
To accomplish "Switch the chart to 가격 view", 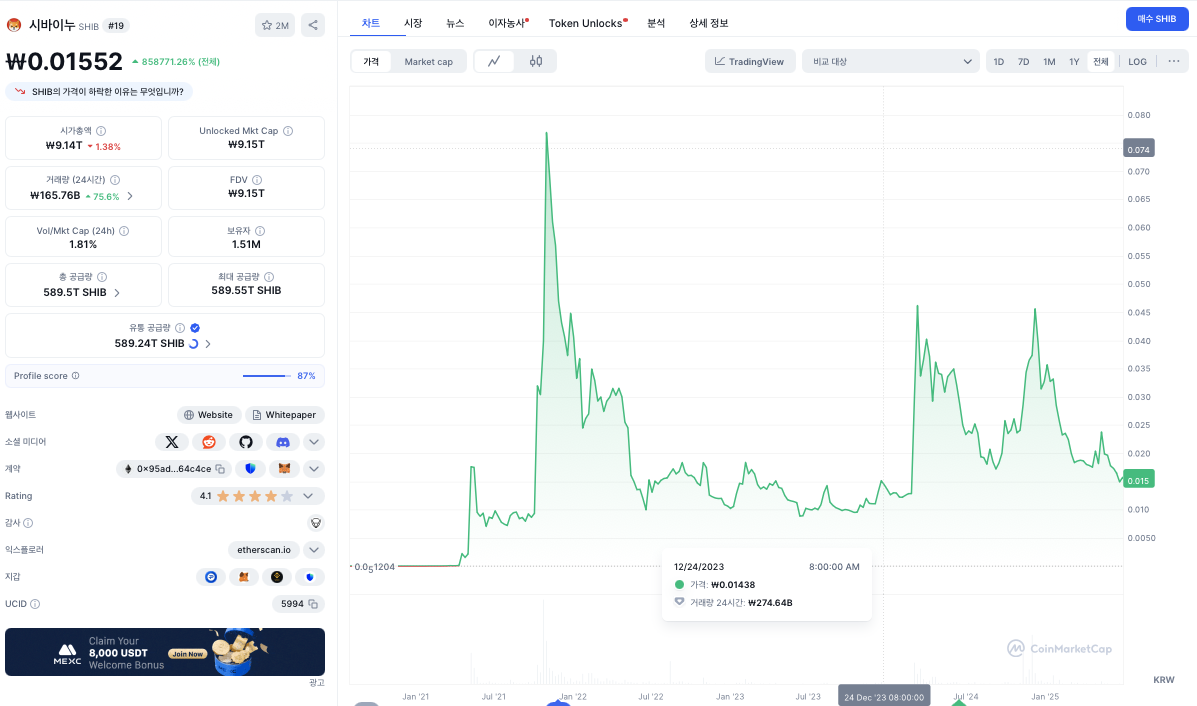I will tap(371, 62).
